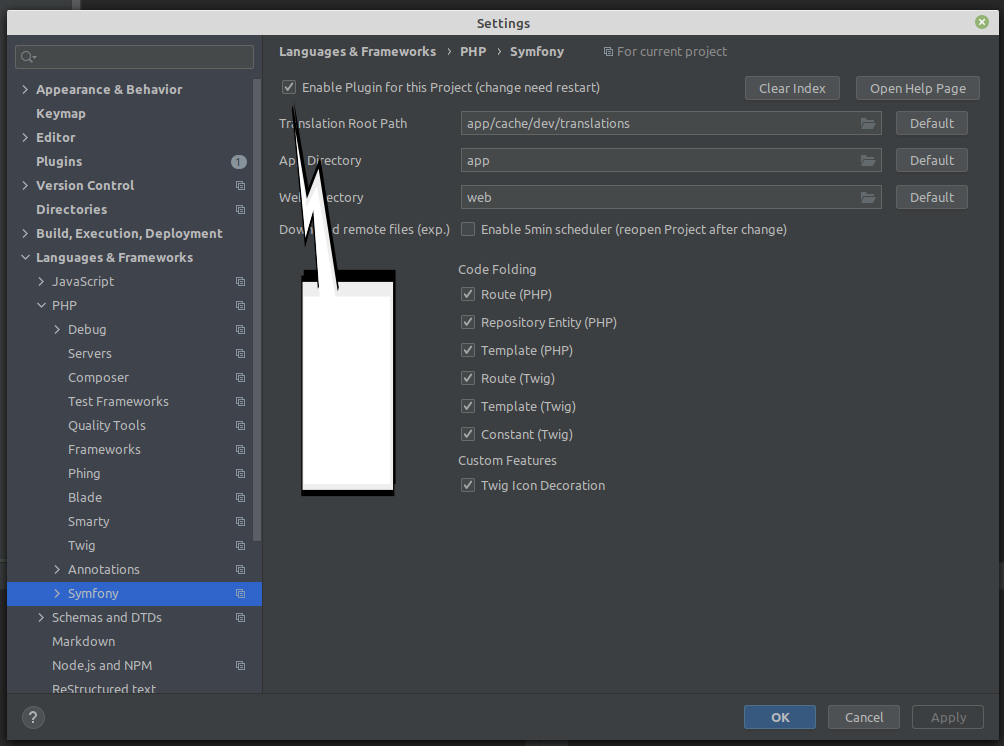Click folder browse icon for Translation Root Path
This screenshot has height=746, width=1004.
point(868,123)
